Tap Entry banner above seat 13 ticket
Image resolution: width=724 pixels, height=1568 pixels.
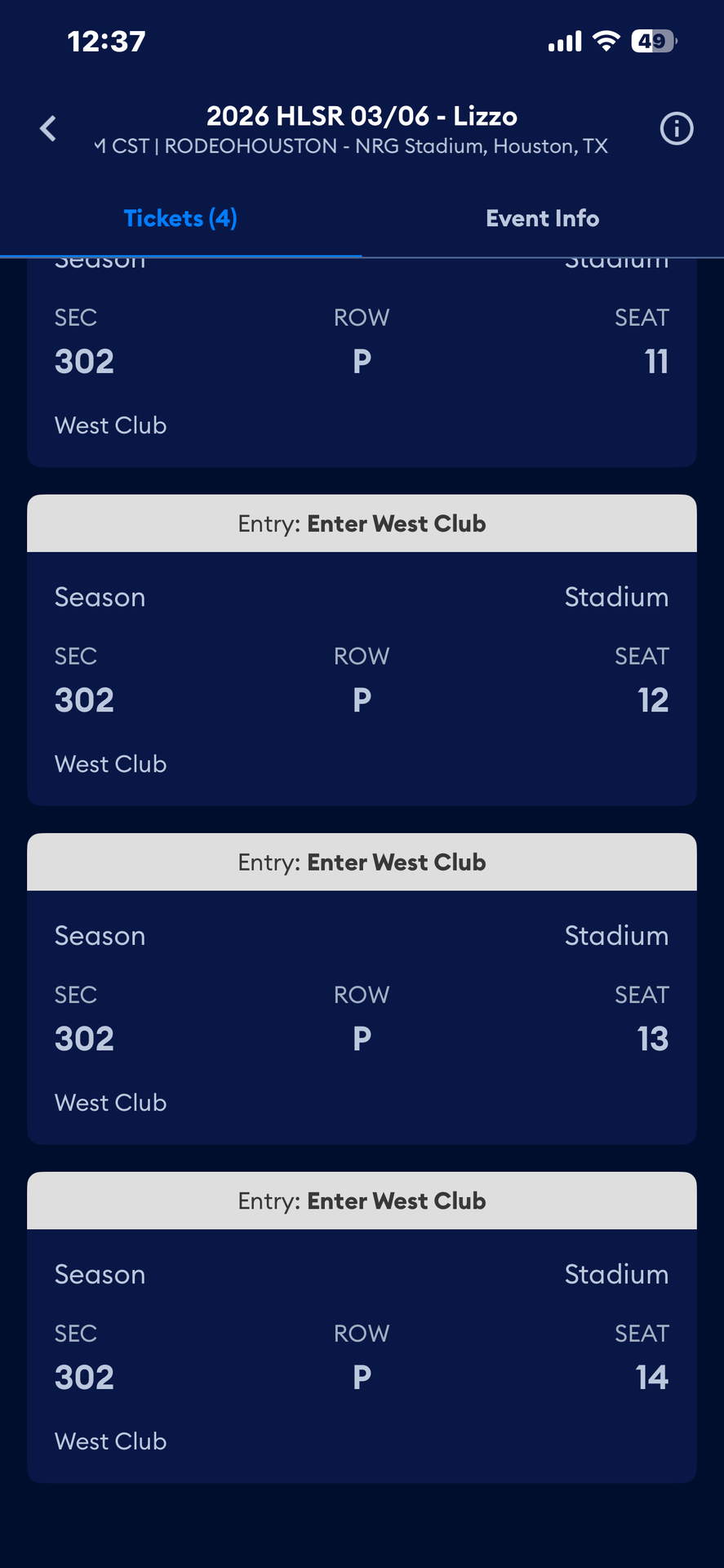tap(362, 862)
